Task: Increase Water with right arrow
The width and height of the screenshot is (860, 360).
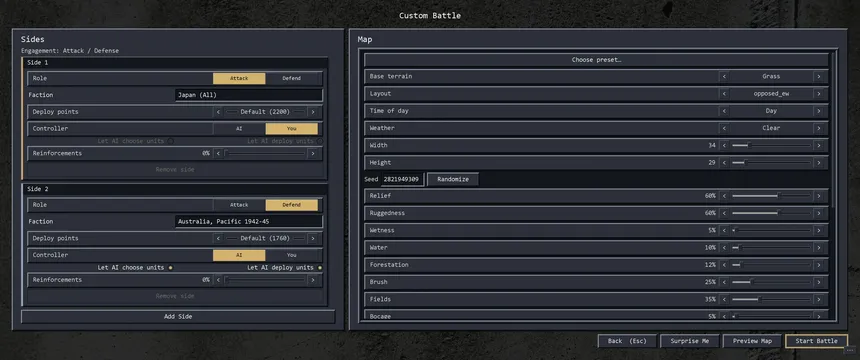Action: click(819, 248)
